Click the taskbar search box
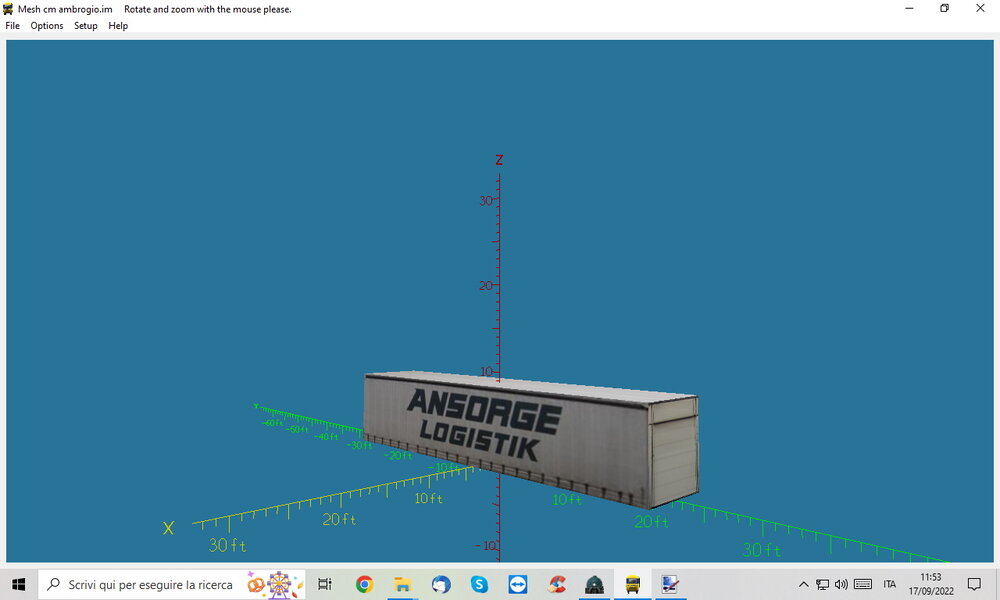1000x600 pixels. pyautogui.click(x=172, y=584)
